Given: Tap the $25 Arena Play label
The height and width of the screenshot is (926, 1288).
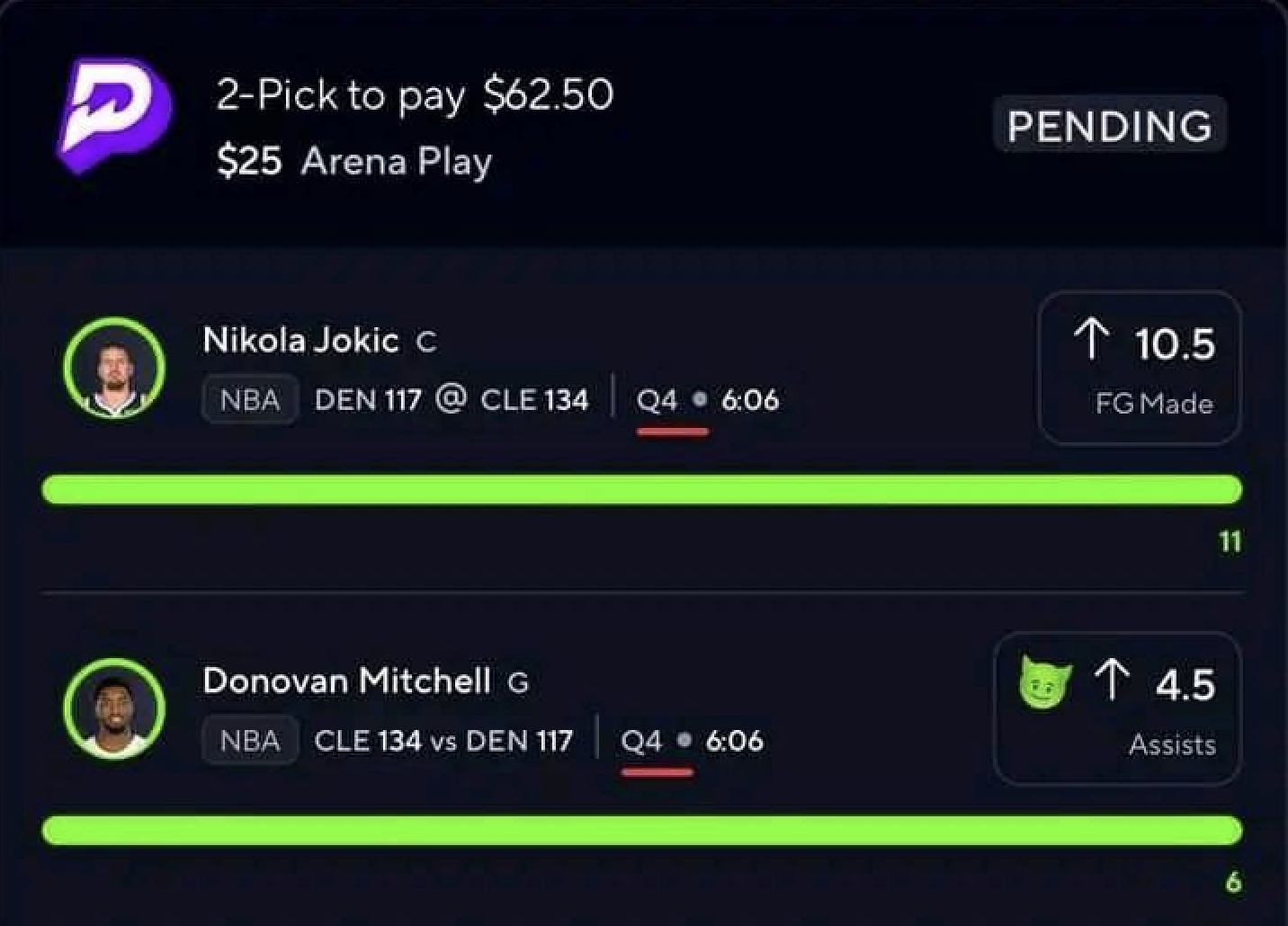Looking at the screenshot, I should pos(354,162).
